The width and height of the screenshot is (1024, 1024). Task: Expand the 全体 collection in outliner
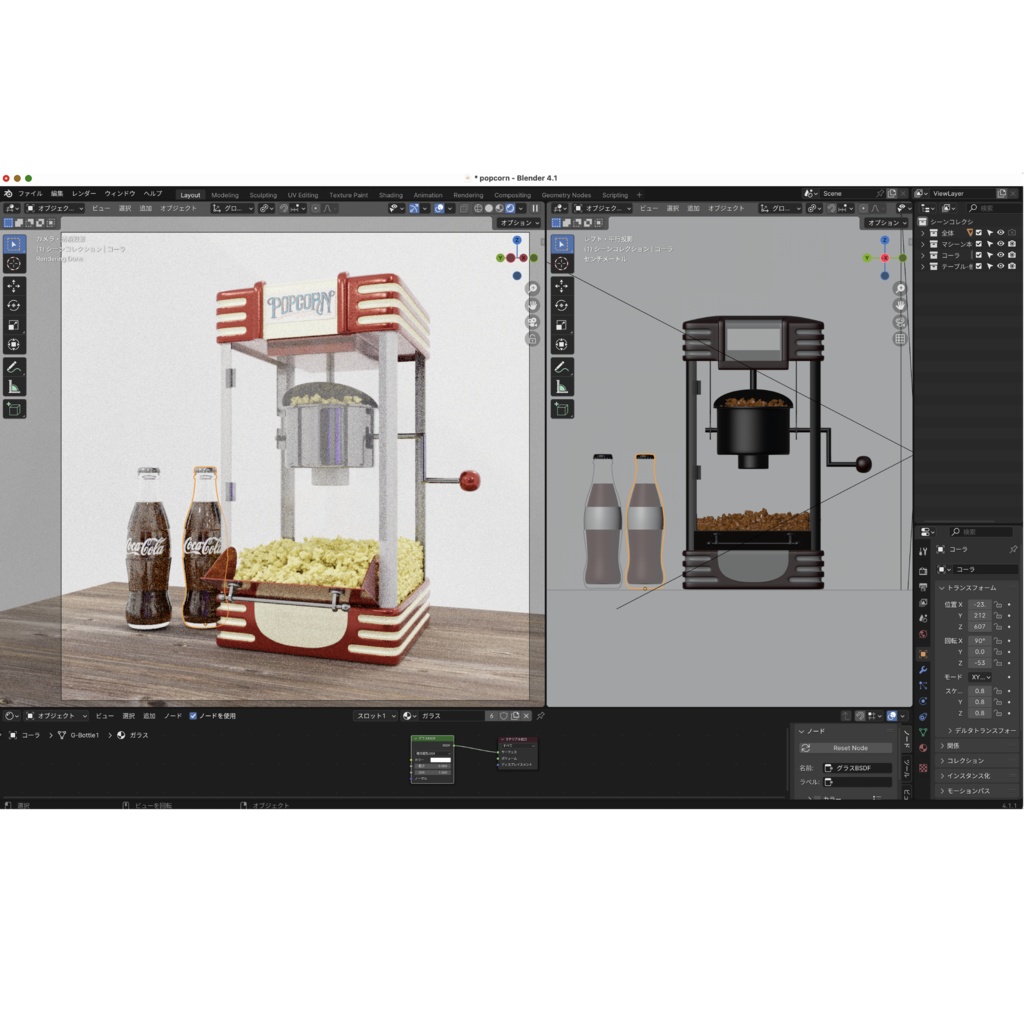[923, 233]
